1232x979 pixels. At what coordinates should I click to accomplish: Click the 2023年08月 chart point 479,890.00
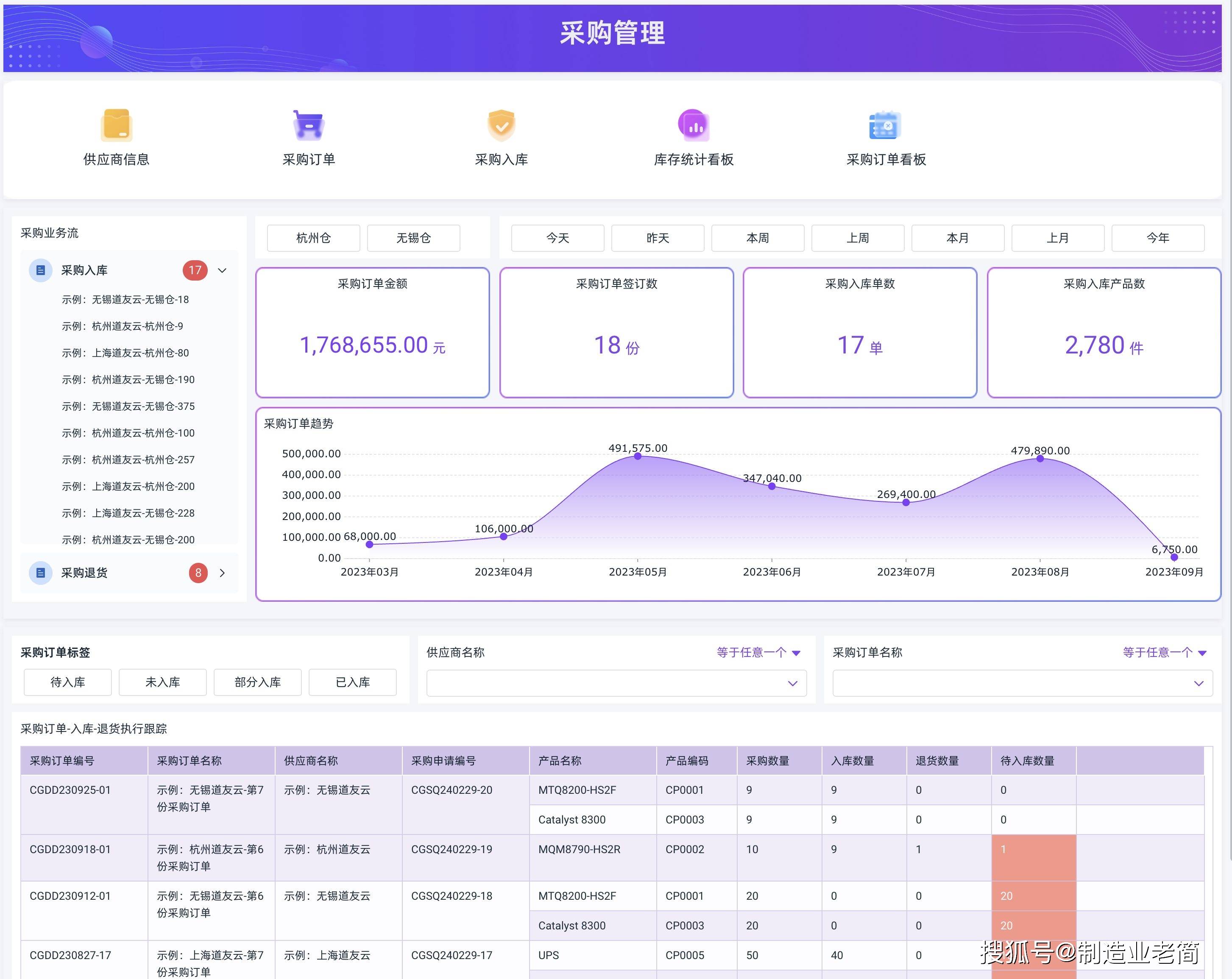(1040, 458)
